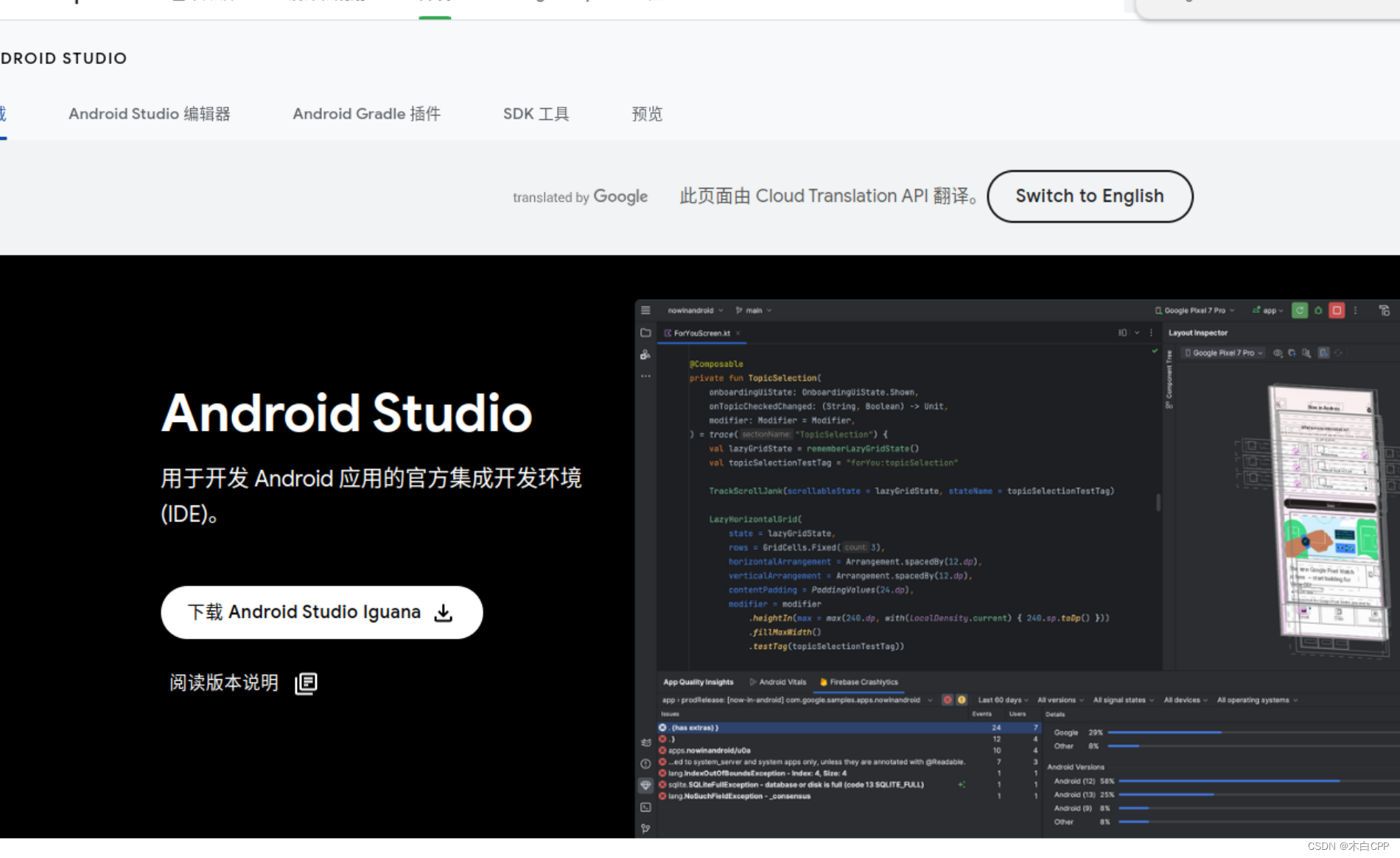Click the Component Tree side tab
Screen dimensions: 1400x858
click(1169, 379)
